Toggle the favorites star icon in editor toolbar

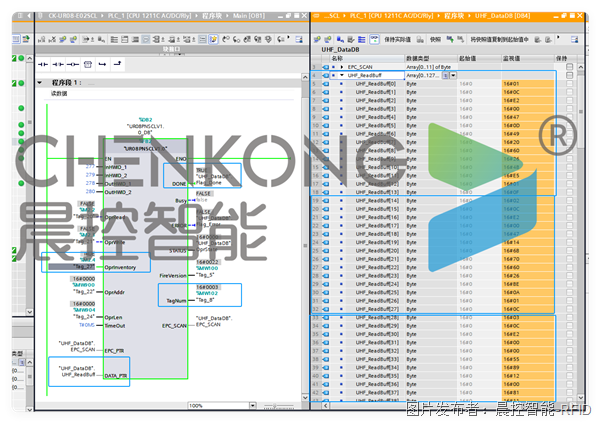coord(213,39)
